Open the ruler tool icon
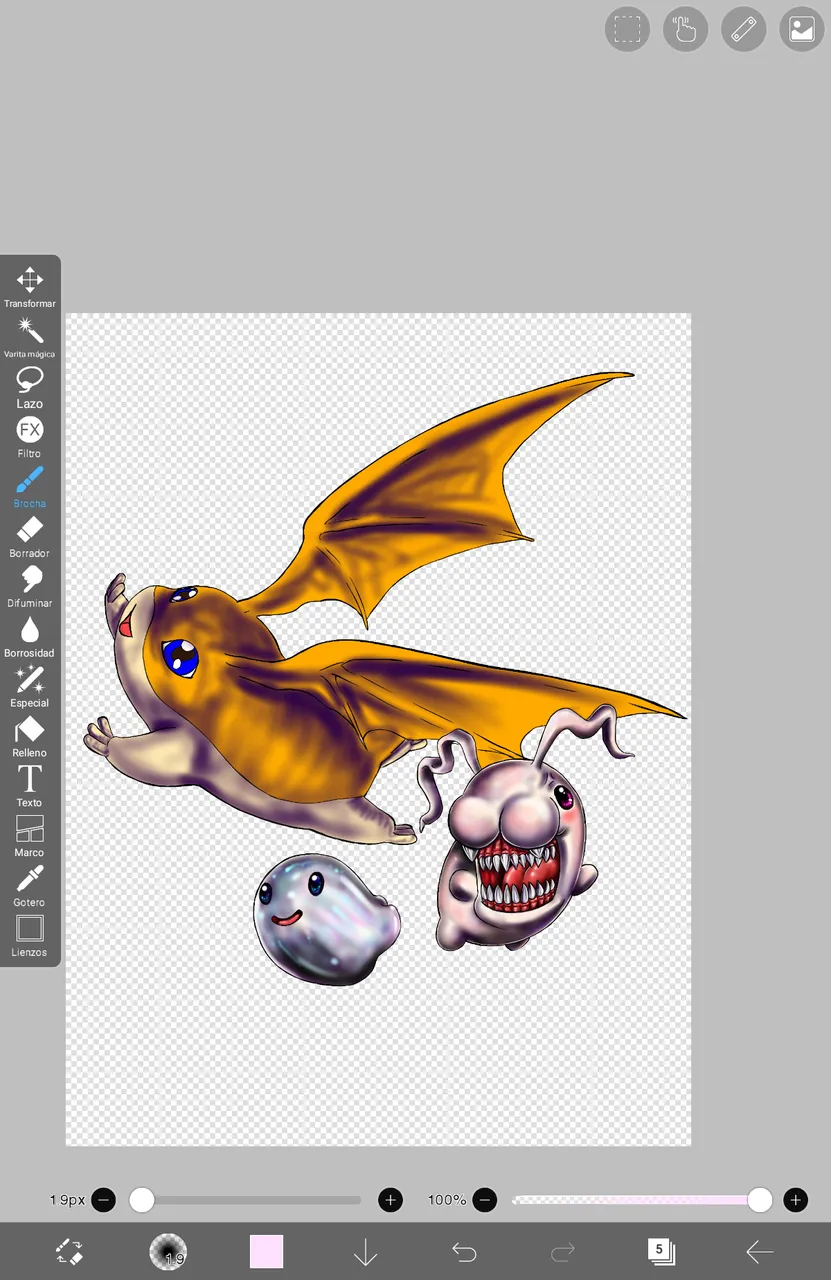This screenshot has width=831, height=1280. click(743, 29)
